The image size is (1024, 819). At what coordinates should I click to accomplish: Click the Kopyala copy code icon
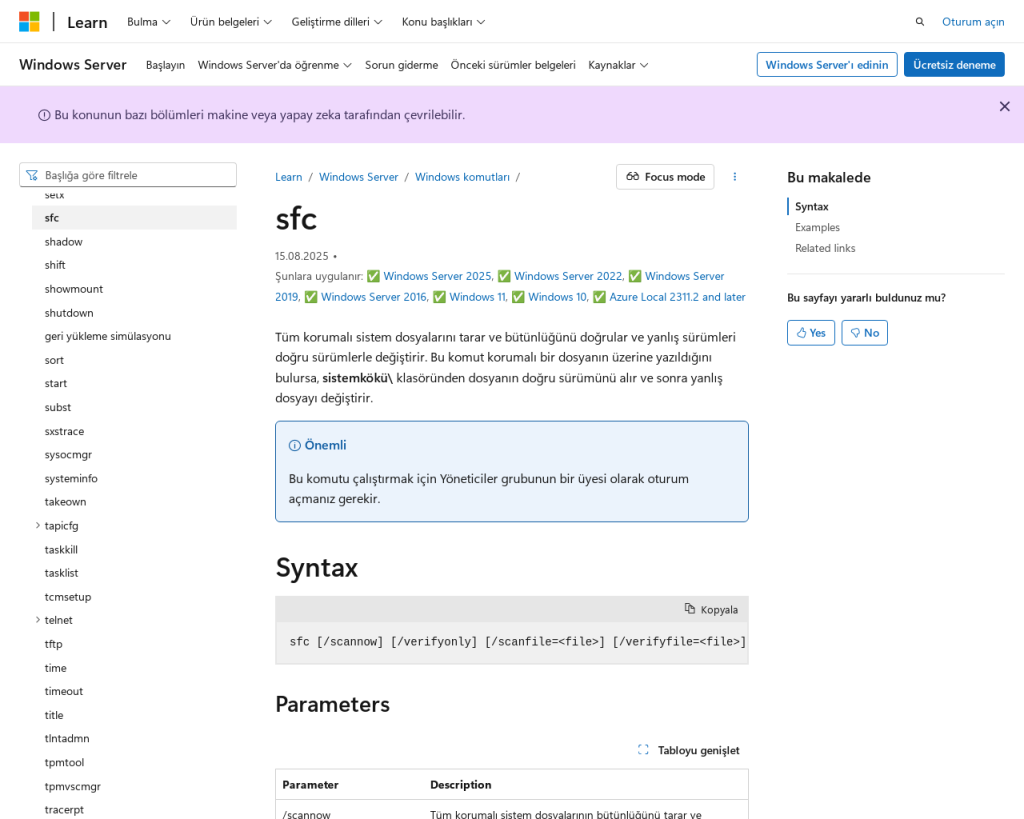[x=690, y=609]
